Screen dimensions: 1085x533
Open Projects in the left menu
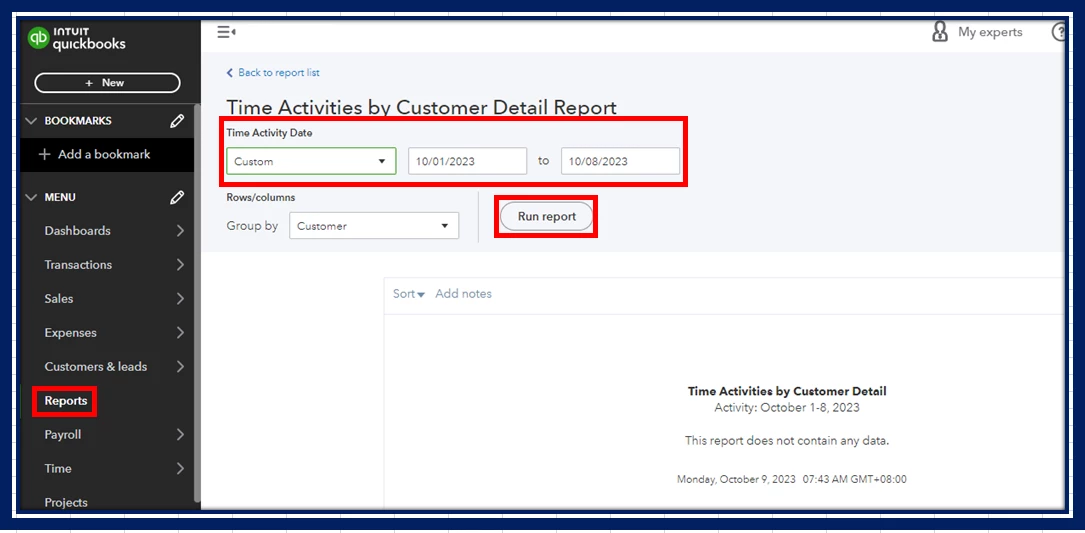pyautogui.click(x=66, y=503)
